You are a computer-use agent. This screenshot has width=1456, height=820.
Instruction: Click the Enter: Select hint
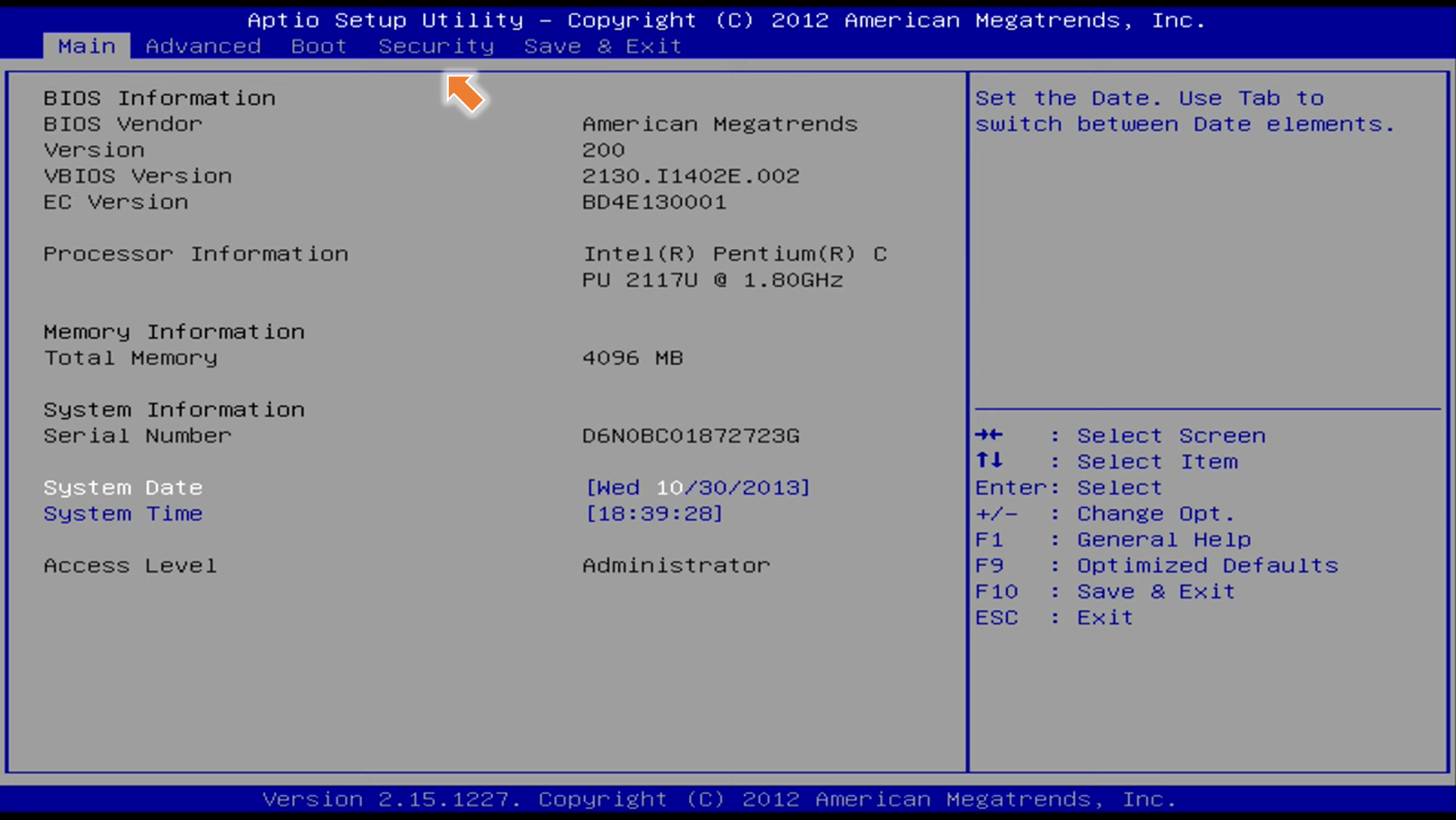(x=1069, y=488)
